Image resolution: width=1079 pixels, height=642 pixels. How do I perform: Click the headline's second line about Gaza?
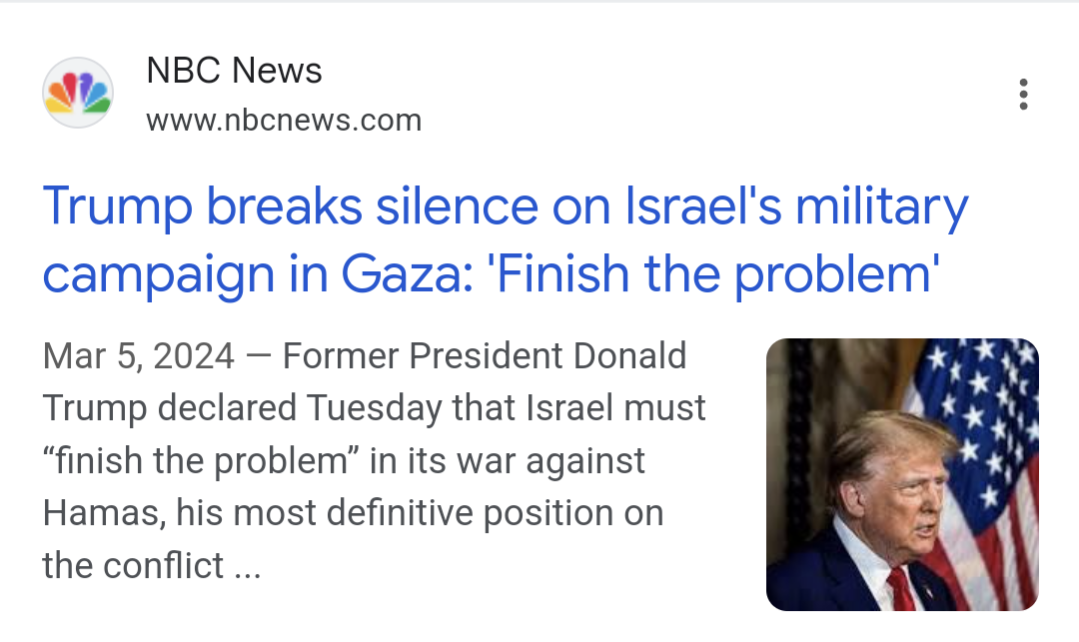pyautogui.click(x=490, y=272)
